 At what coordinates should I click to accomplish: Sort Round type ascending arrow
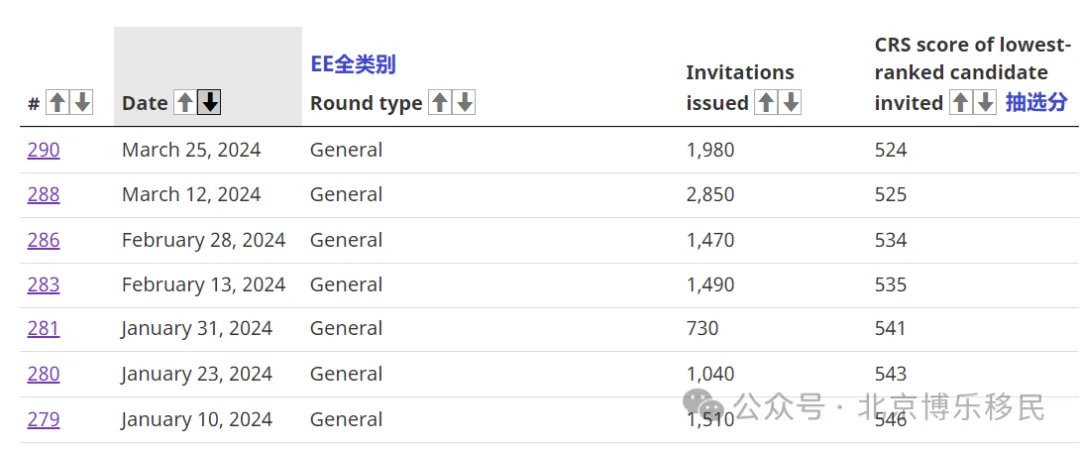click(x=439, y=102)
